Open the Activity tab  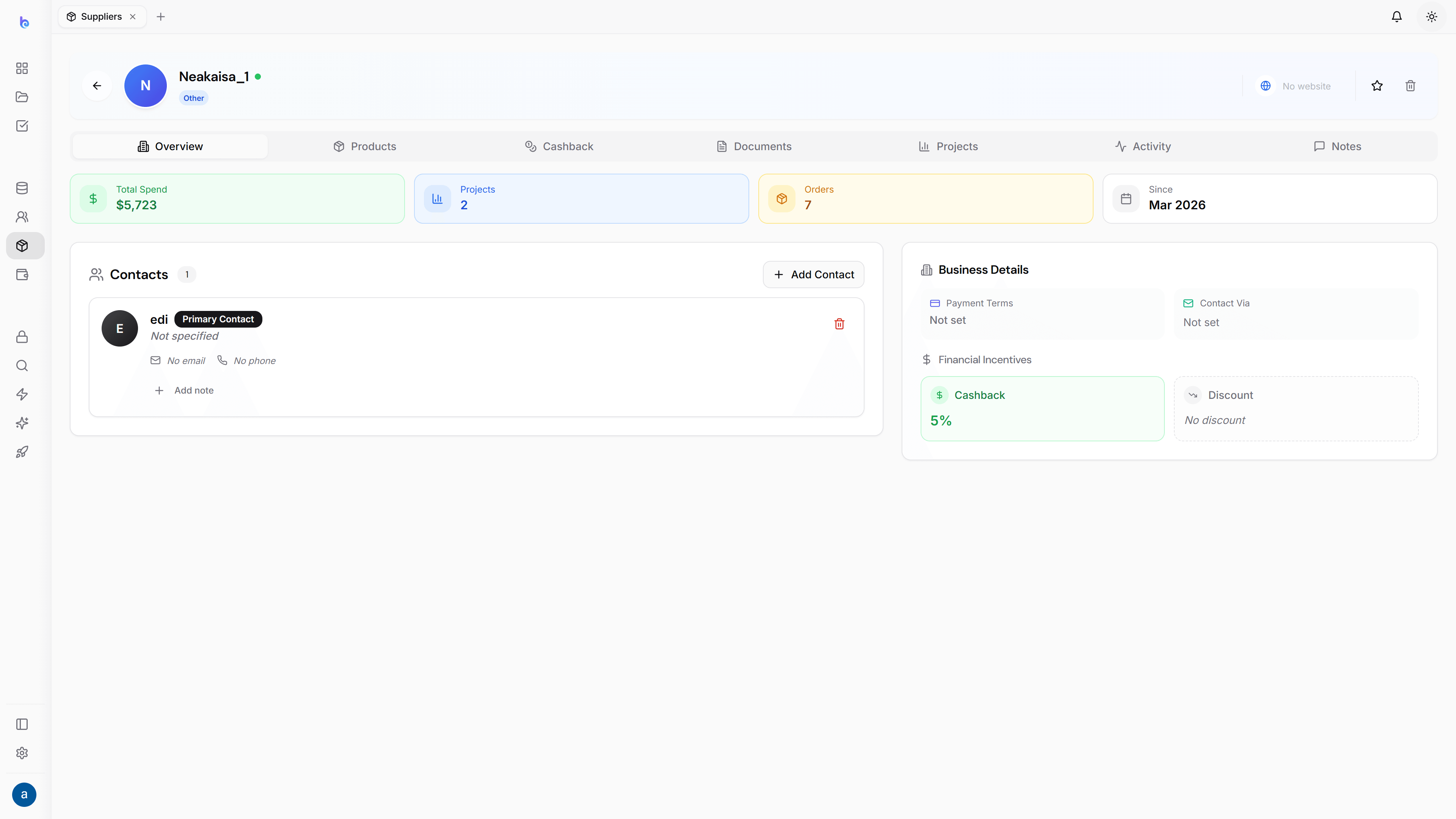(1143, 146)
